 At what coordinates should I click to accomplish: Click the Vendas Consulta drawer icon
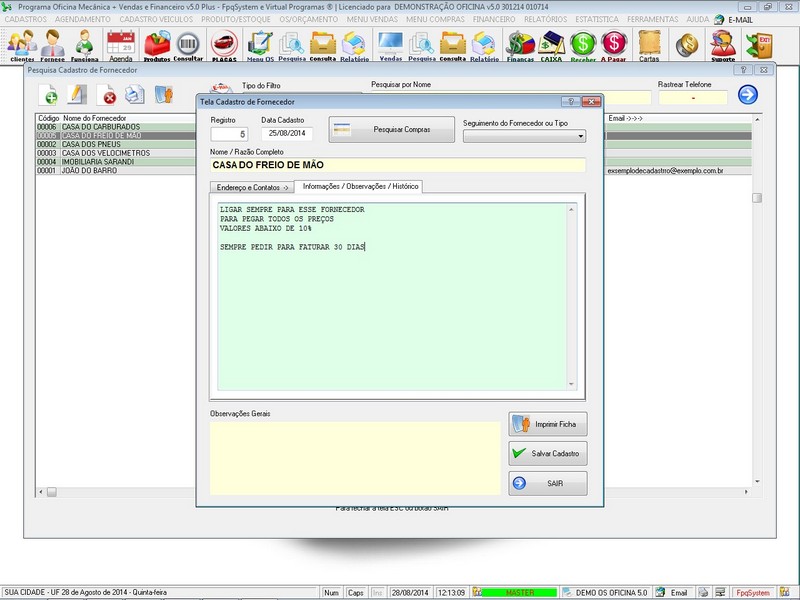click(453, 45)
